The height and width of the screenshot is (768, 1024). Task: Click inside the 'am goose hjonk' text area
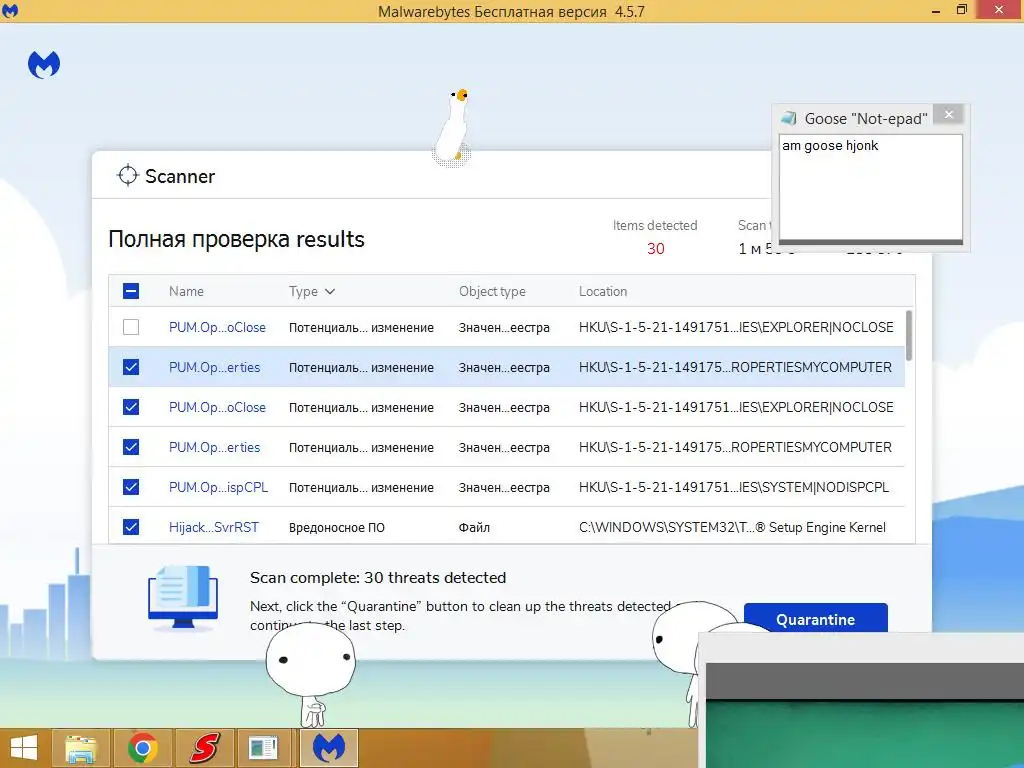871,187
